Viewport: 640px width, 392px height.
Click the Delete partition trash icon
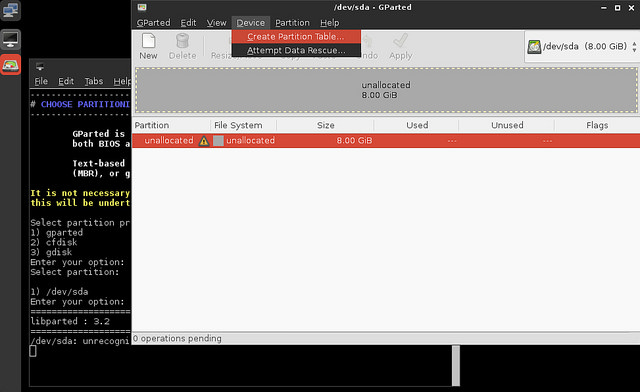tap(182, 41)
